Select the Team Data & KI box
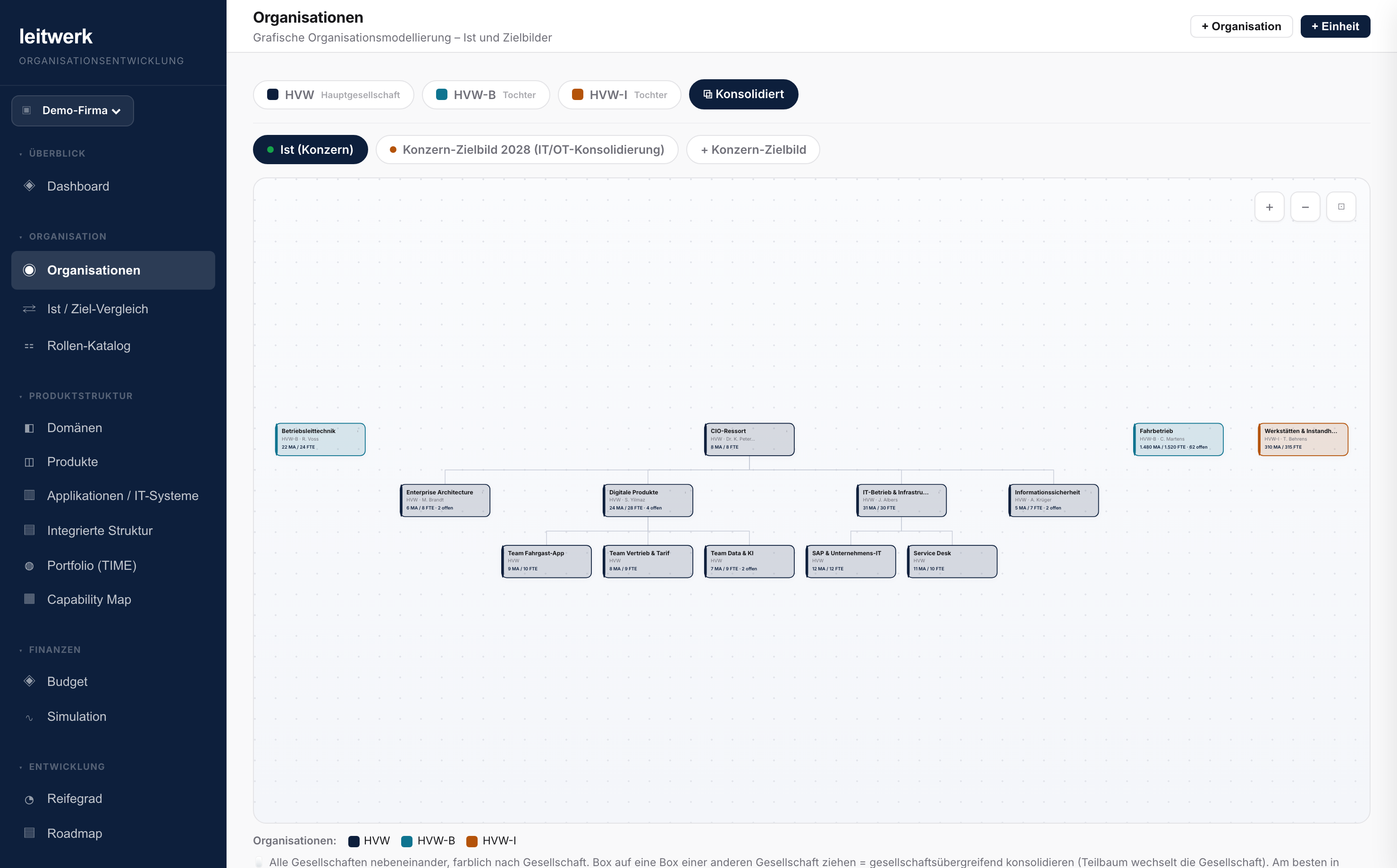The width and height of the screenshot is (1397, 868). click(x=749, y=561)
